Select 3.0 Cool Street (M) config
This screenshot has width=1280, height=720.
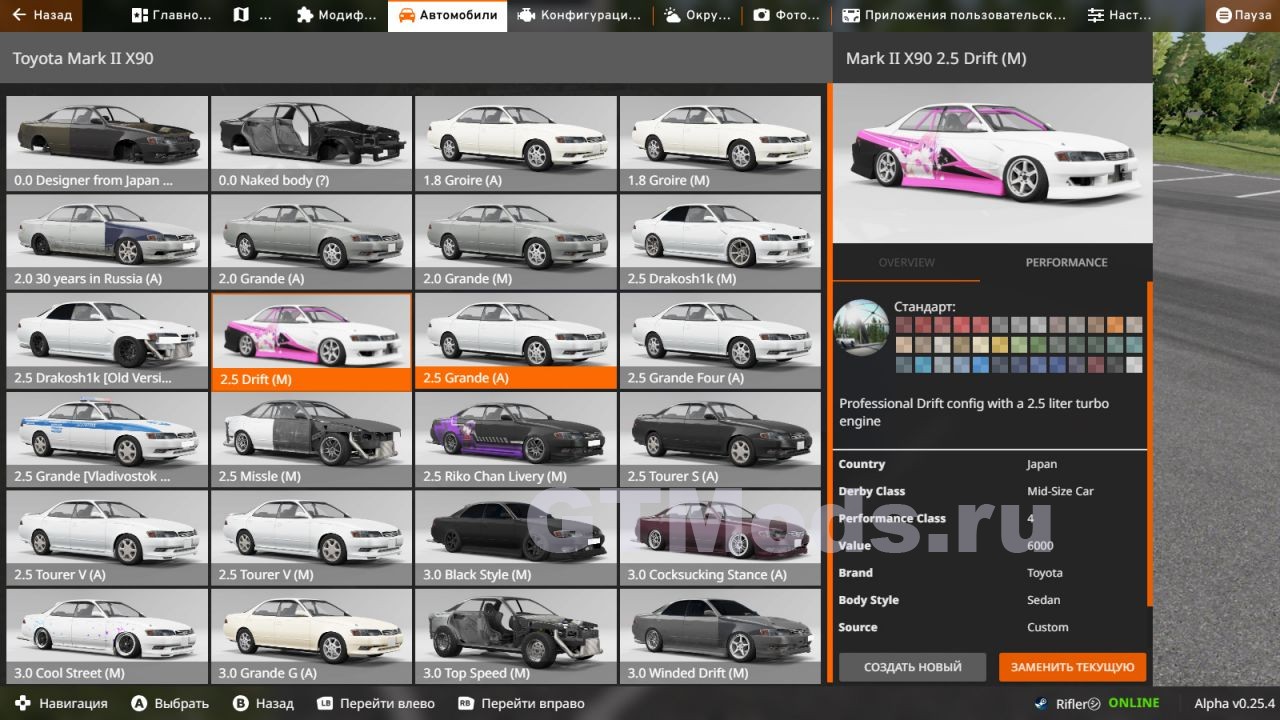(x=107, y=636)
